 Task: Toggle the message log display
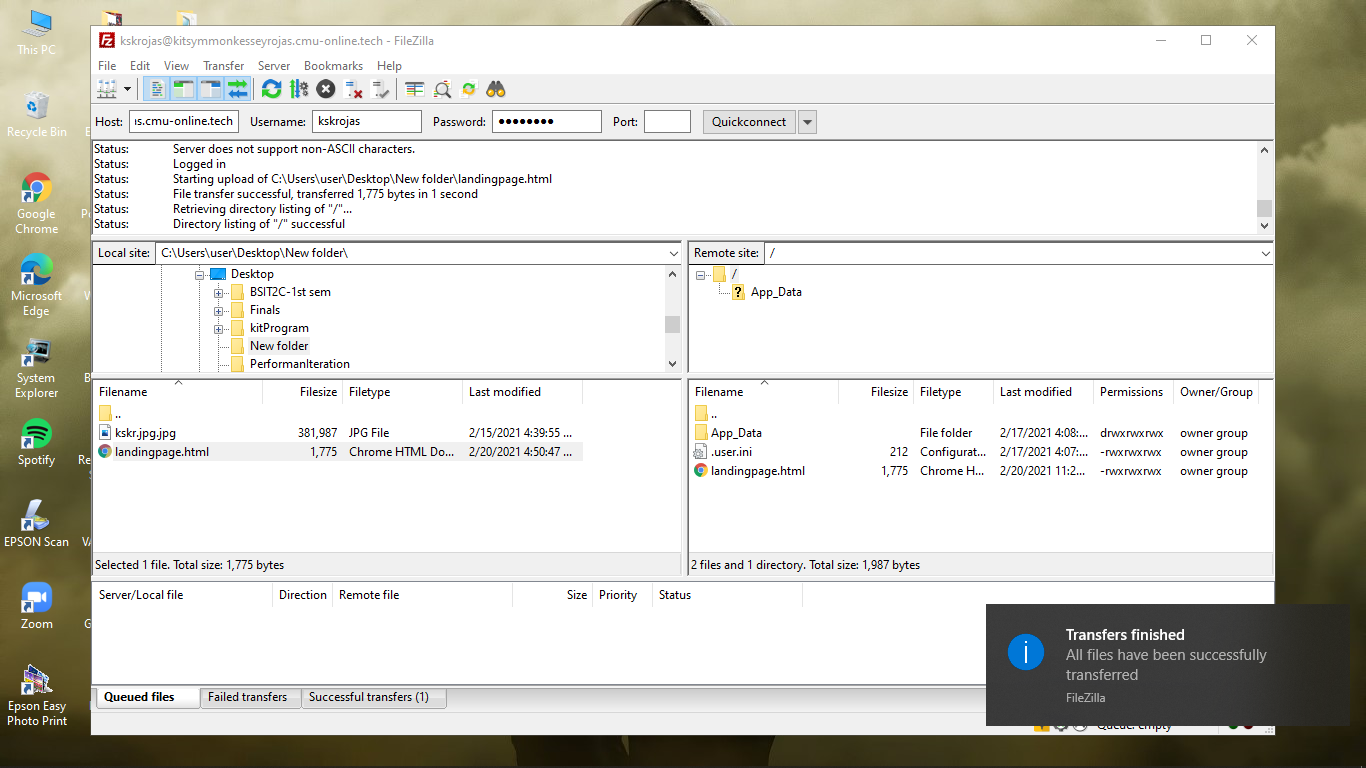[157, 89]
